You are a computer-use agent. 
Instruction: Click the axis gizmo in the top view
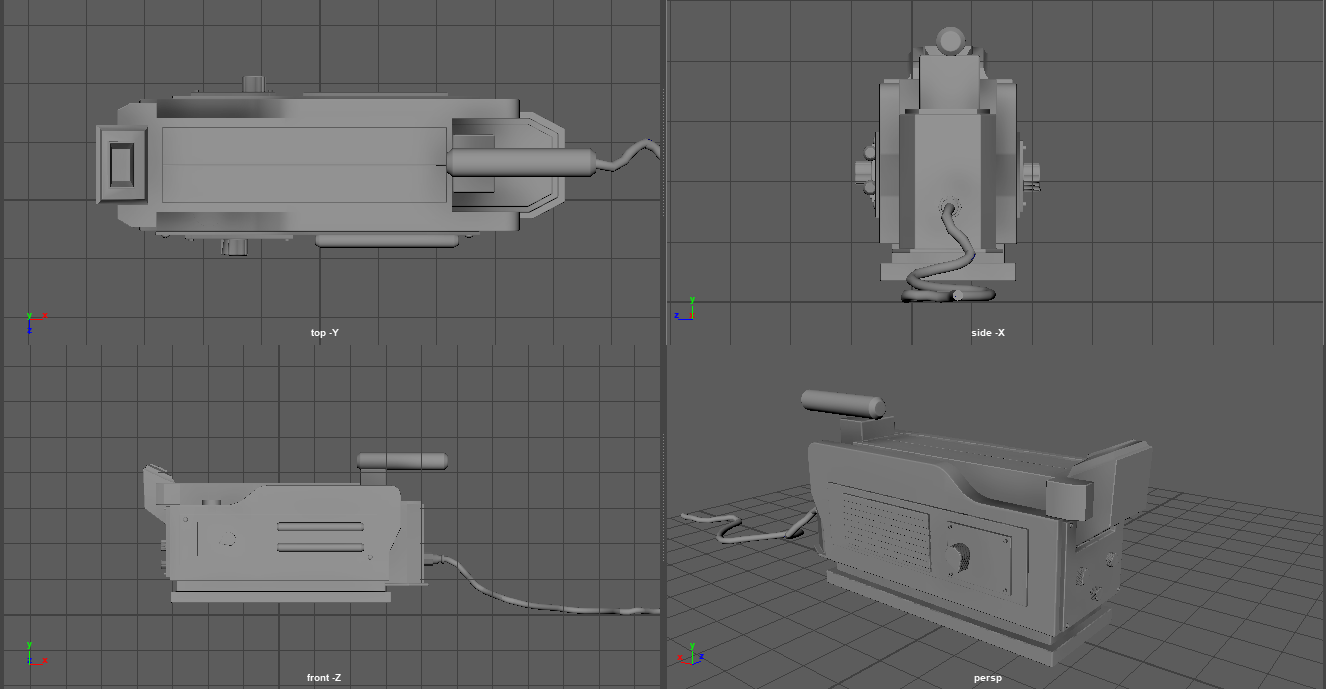tap(33, 321)
